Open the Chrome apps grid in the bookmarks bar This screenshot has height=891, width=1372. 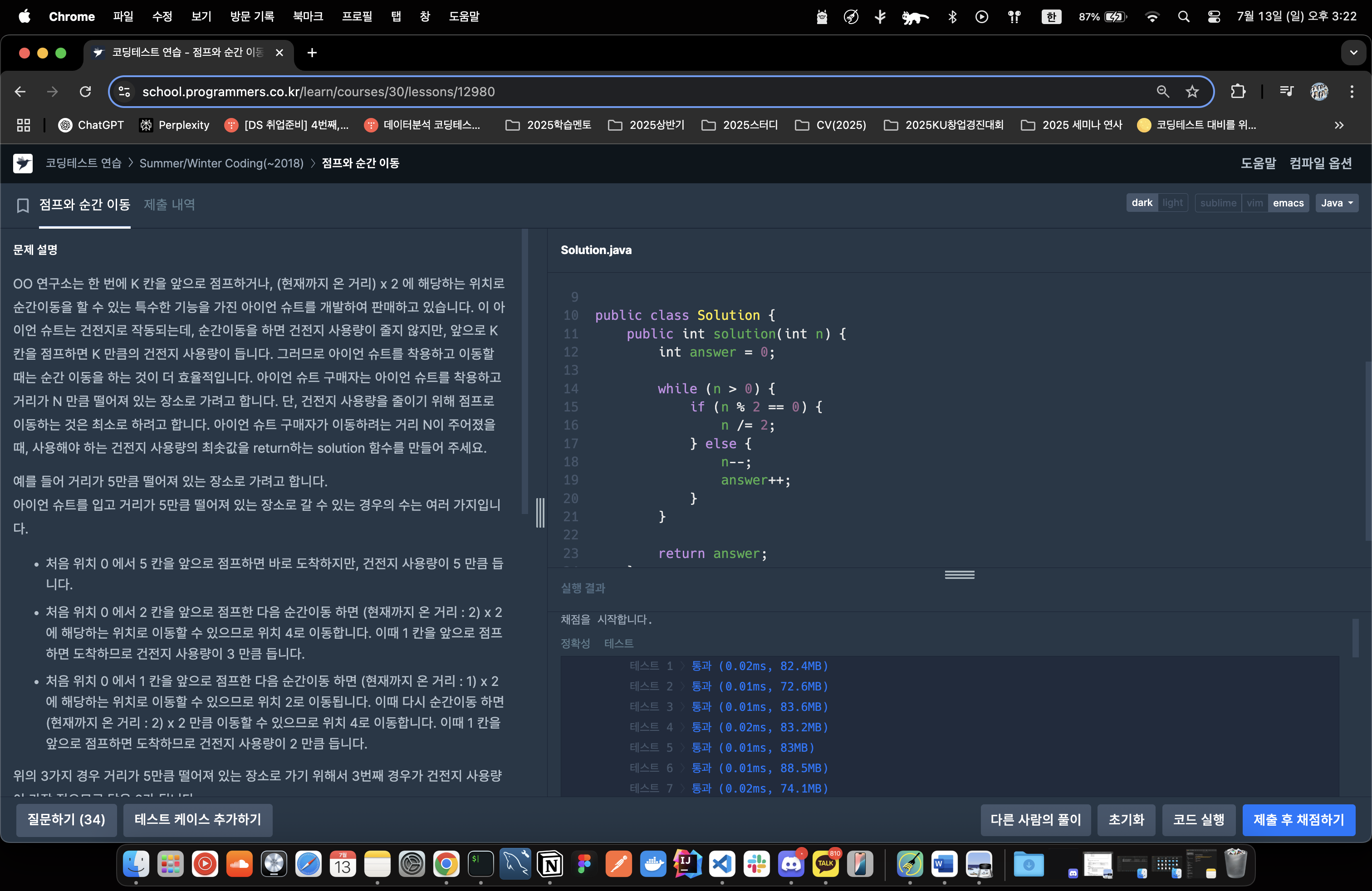pos(24,125)
